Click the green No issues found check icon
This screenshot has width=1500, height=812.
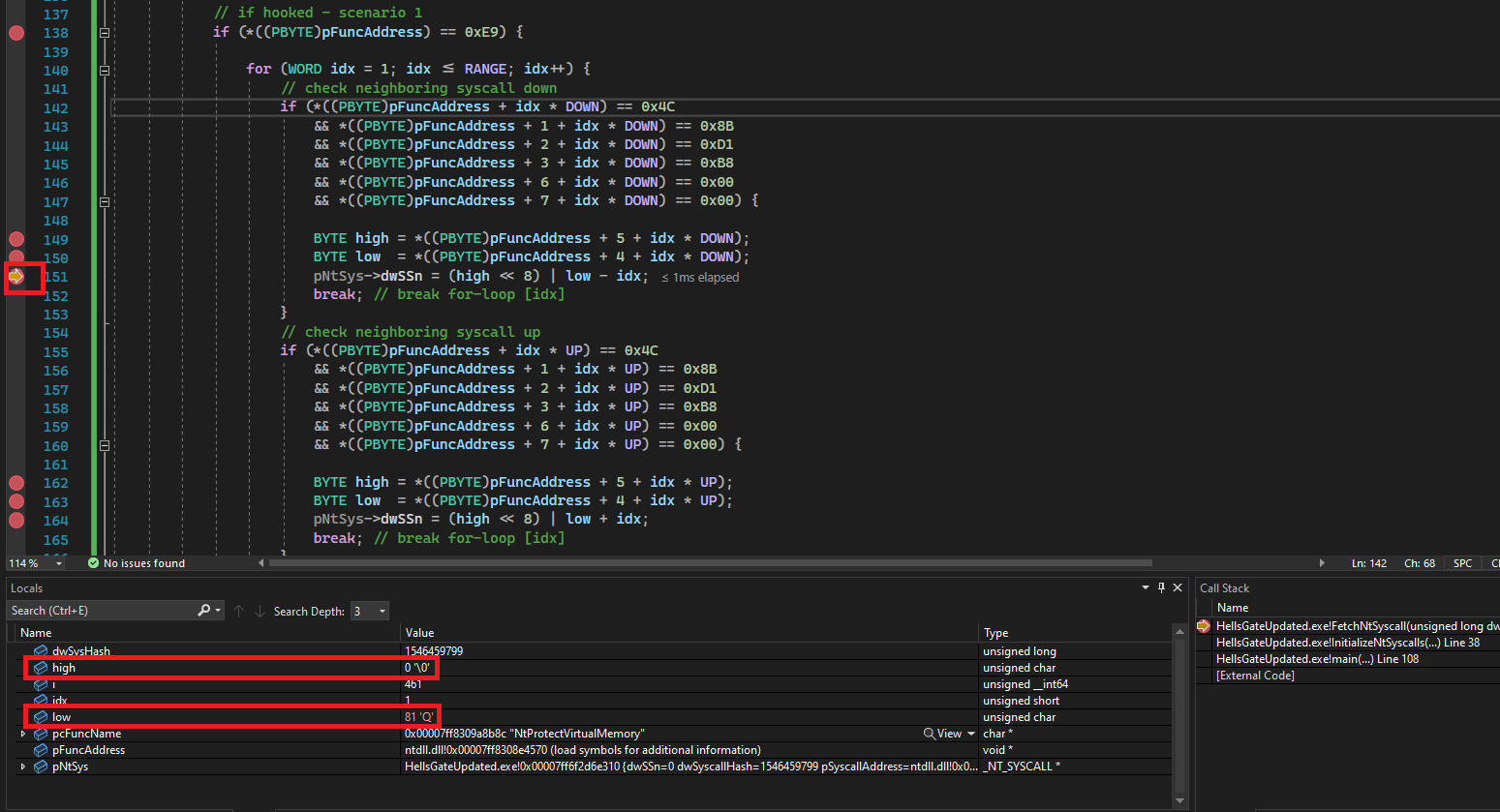coord(94,563)
